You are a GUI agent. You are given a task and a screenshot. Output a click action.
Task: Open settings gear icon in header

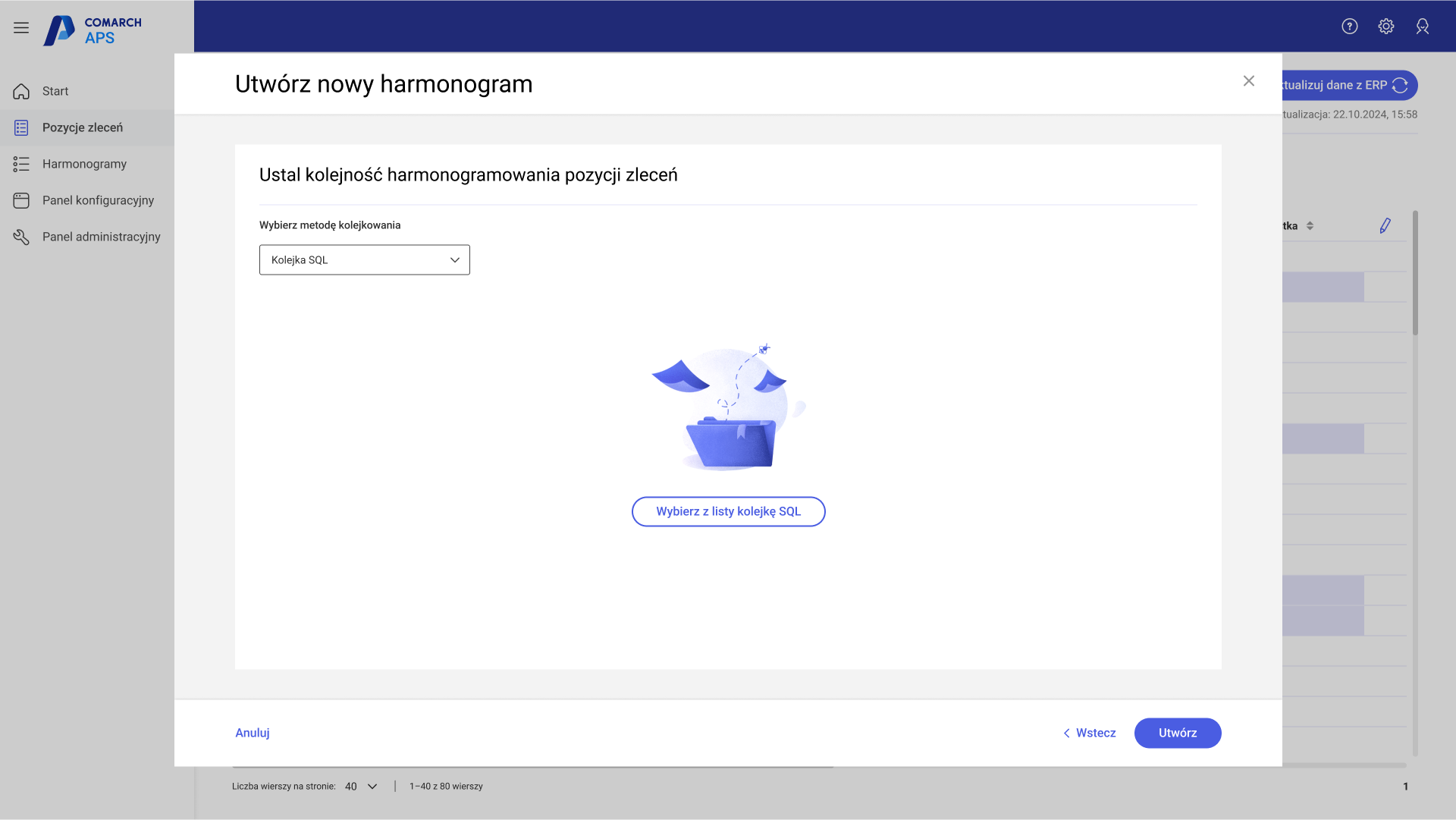tap(1385, 27)
